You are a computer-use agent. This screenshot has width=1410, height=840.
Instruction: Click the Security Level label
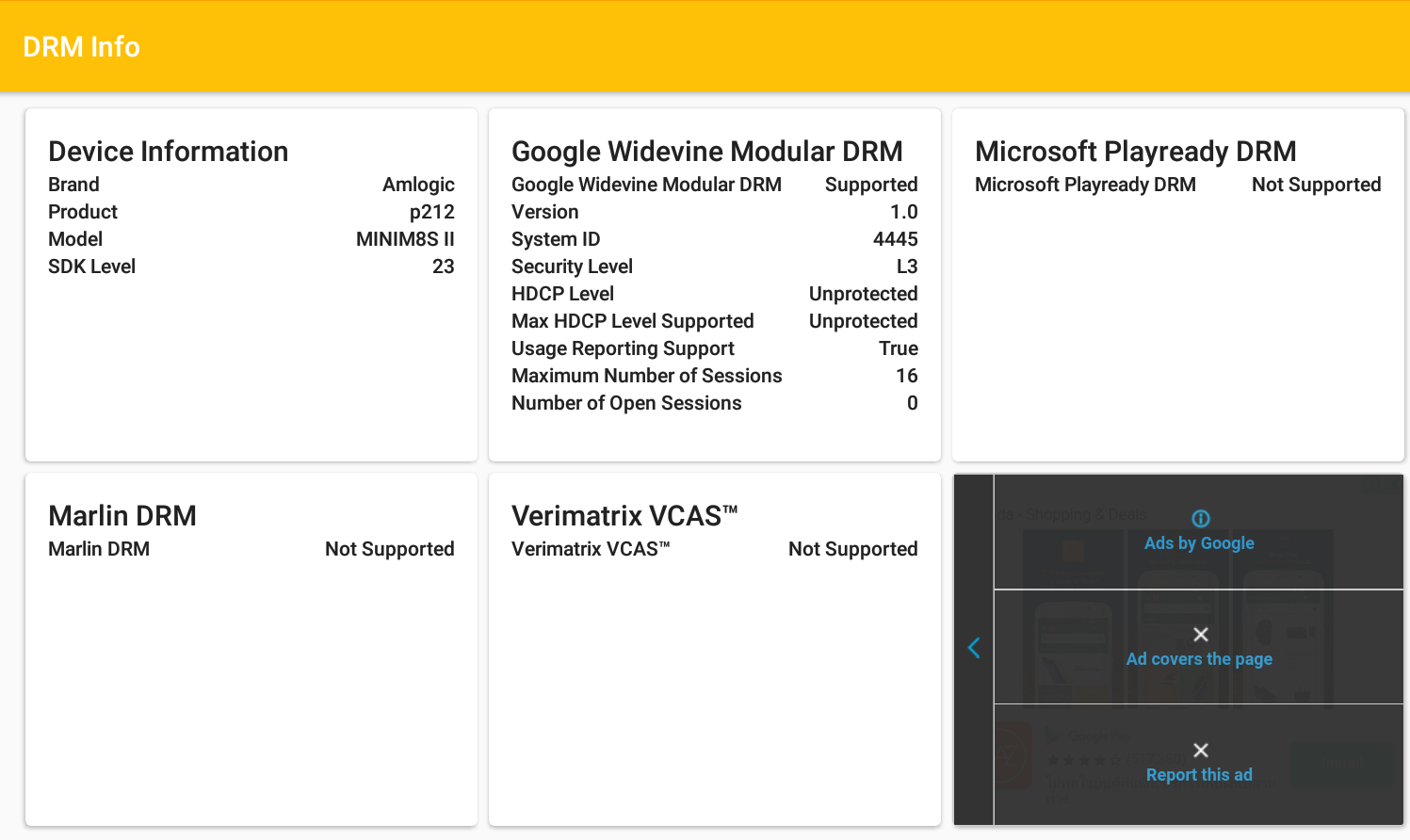(572, 267)
